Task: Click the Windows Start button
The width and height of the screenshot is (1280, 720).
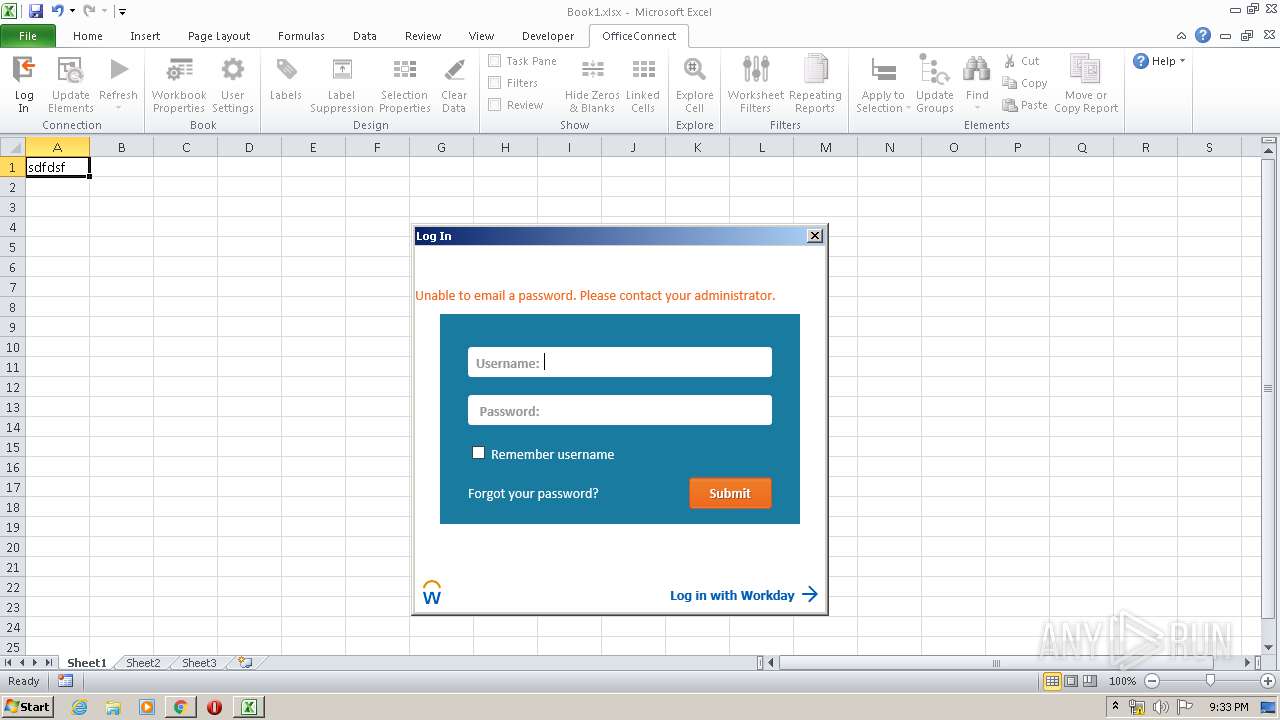Action: point(27,706)
